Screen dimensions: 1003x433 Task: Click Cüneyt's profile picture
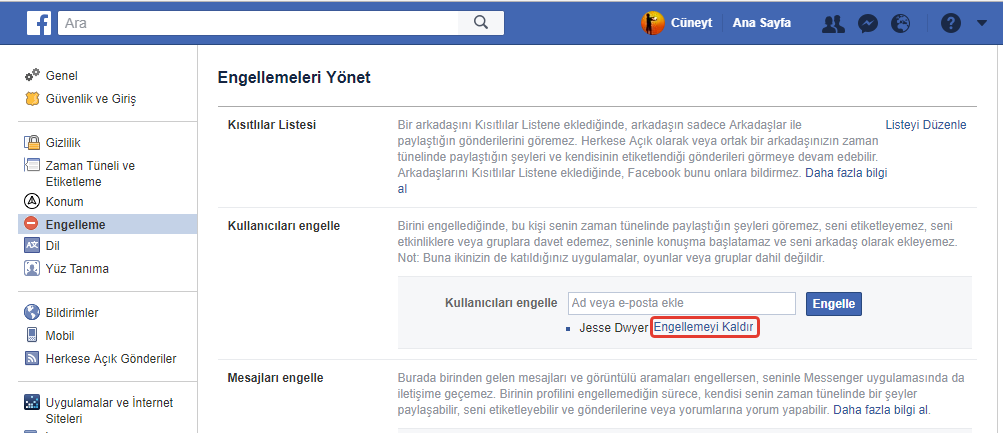click(x=653, y=23)
